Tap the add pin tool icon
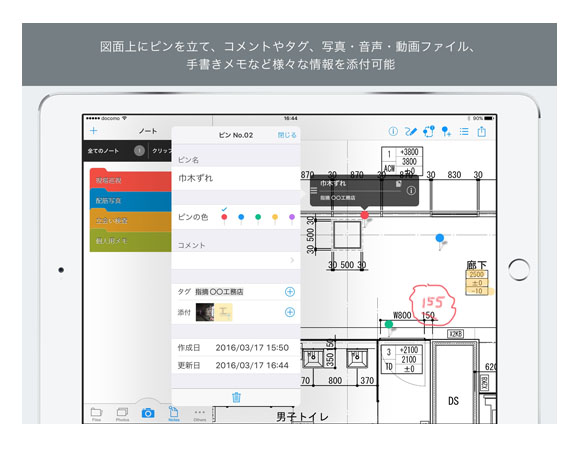Screen dimensions: 585x453 coord(446,131)
